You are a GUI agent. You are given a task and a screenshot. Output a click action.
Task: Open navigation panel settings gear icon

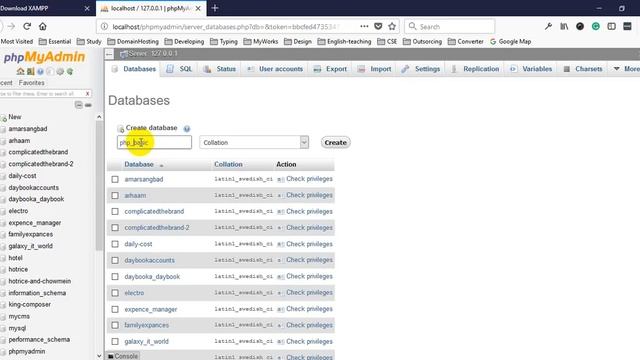click(60, 71)
